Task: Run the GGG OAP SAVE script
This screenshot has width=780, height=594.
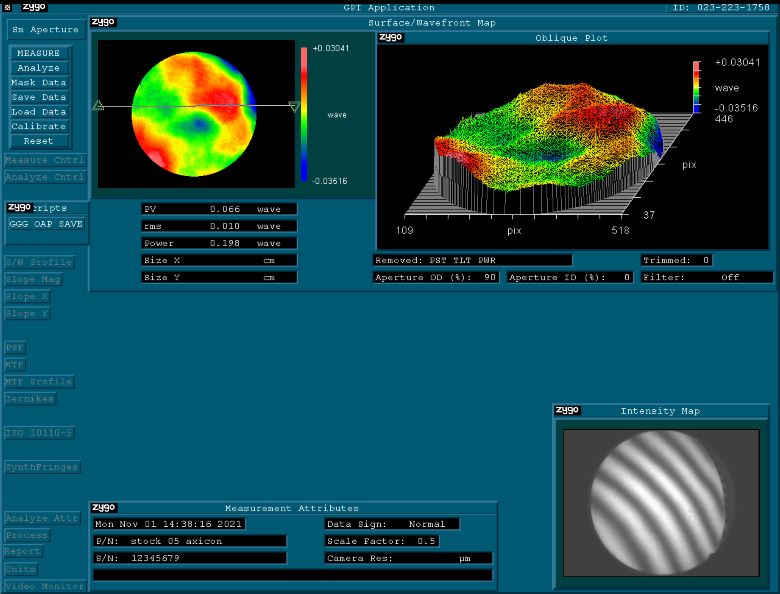Action: click(x=46, y=224)
